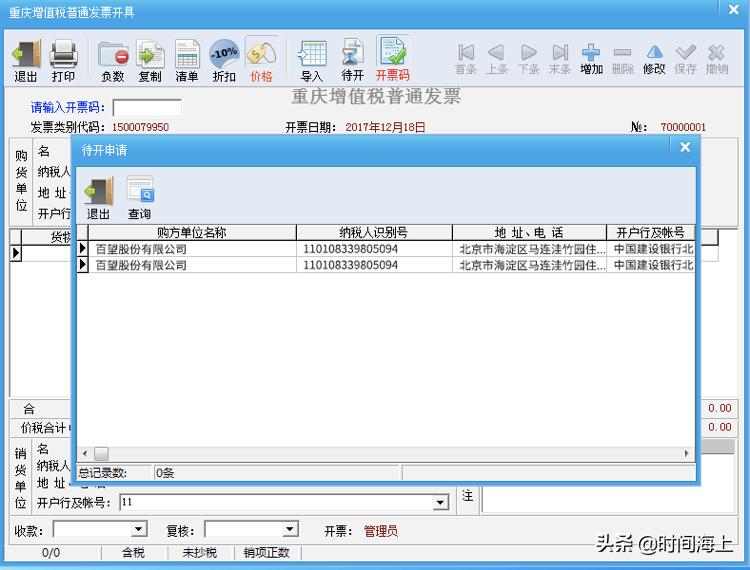This screenshot has width=750, height=570.
Task: Click the 备注 remarks text area
Action: coord(607,500)
